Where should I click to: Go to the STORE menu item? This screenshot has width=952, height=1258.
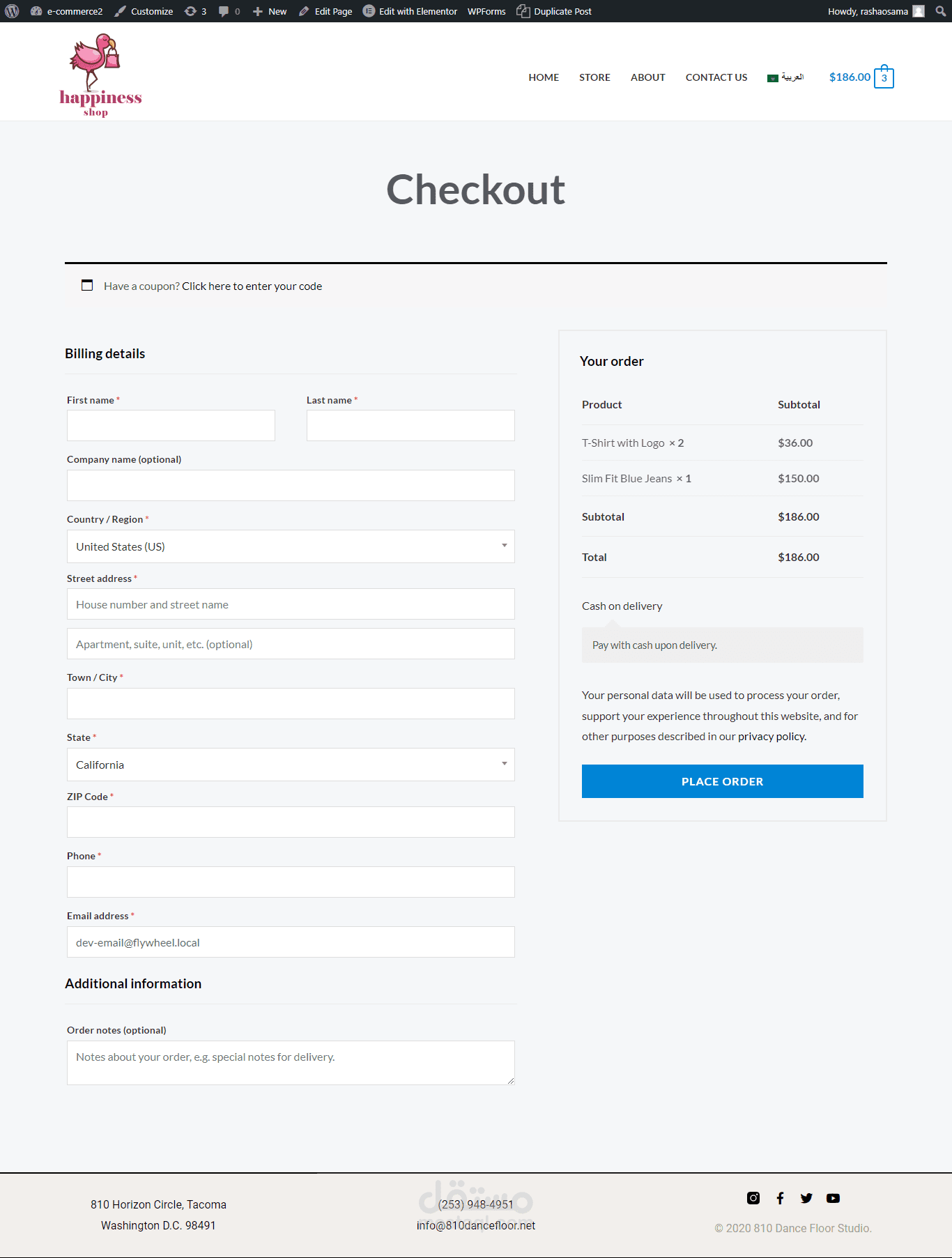coord(594,77)
